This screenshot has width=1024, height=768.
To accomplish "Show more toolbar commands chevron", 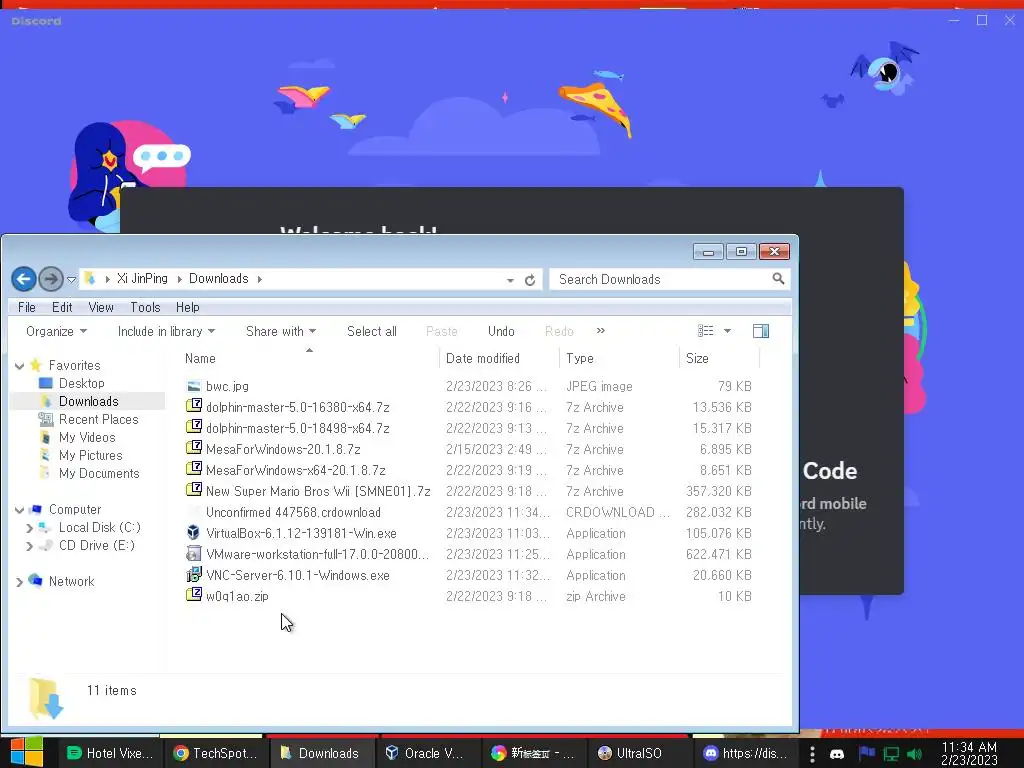I will click(x=601, y=330).
